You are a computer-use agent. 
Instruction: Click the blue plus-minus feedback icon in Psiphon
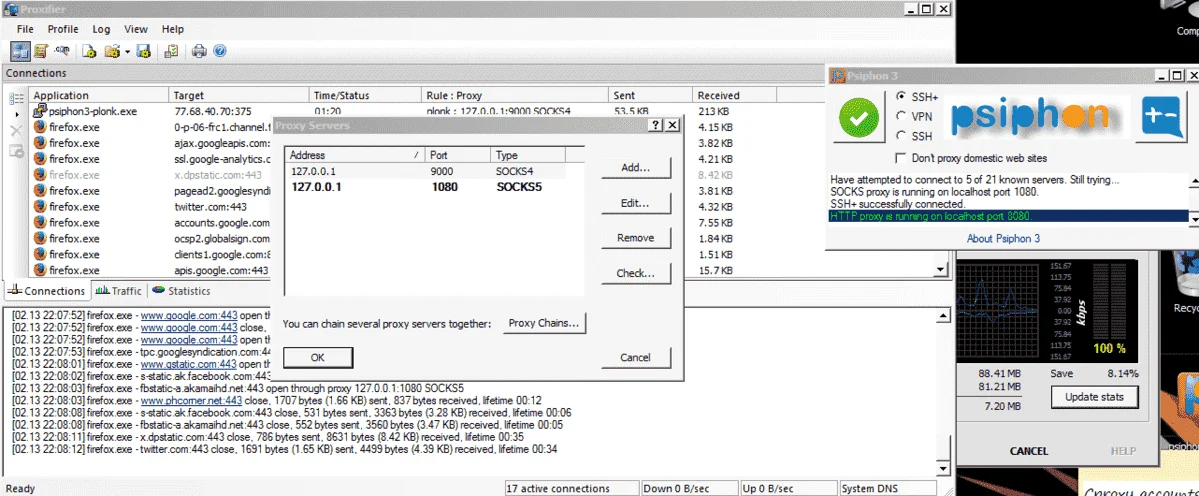1161,117
